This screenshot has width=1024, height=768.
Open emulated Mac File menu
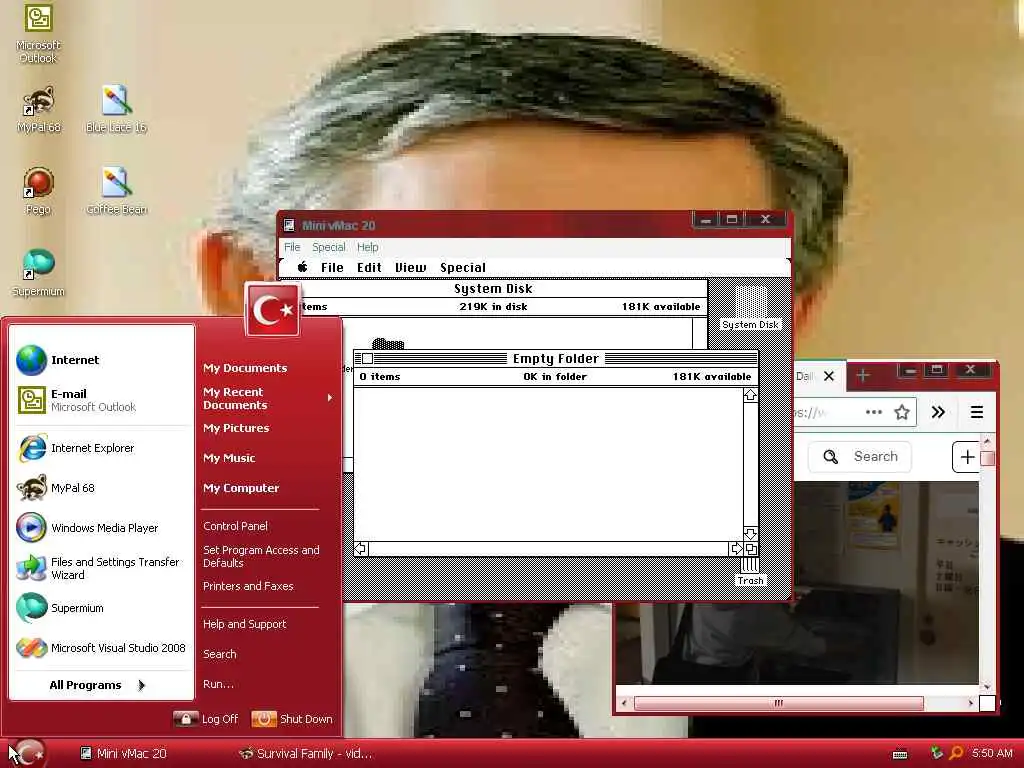pos(332,268)
